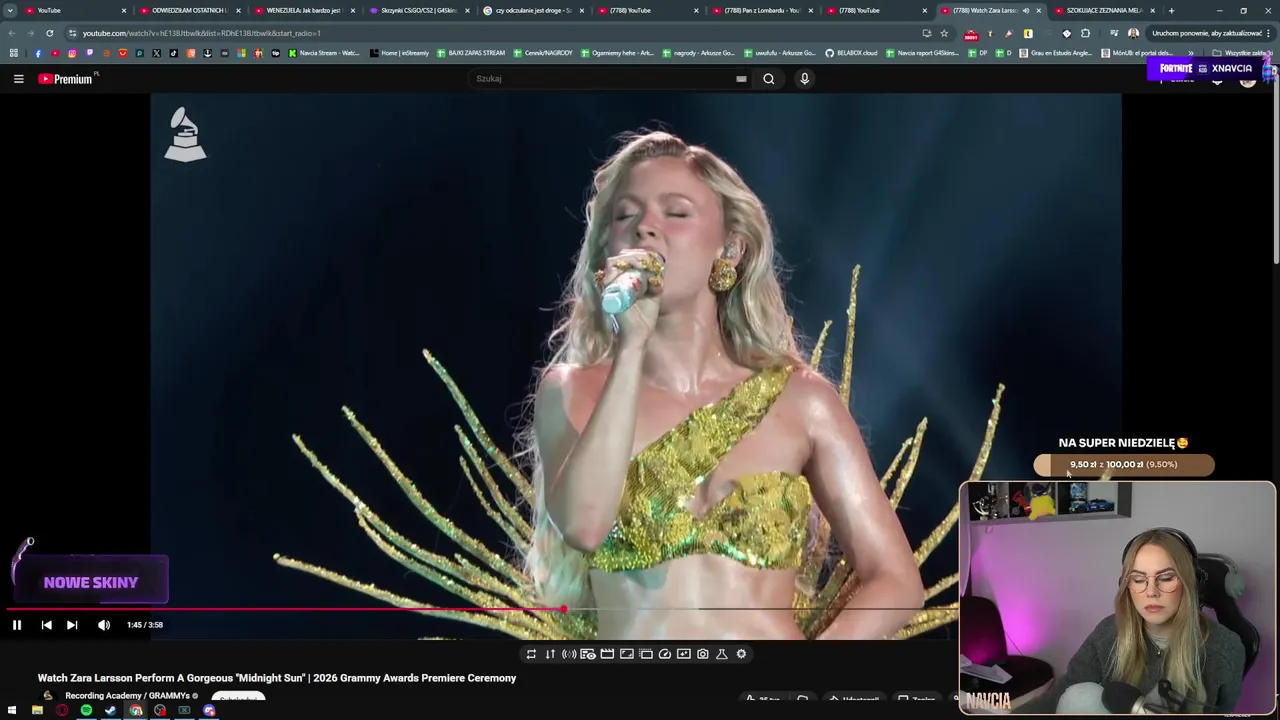Viewport: 1280px width, 720px height.
Task: Switch to Skrzynki CSGO/CS2 tab
Action: tap(418, 10)
